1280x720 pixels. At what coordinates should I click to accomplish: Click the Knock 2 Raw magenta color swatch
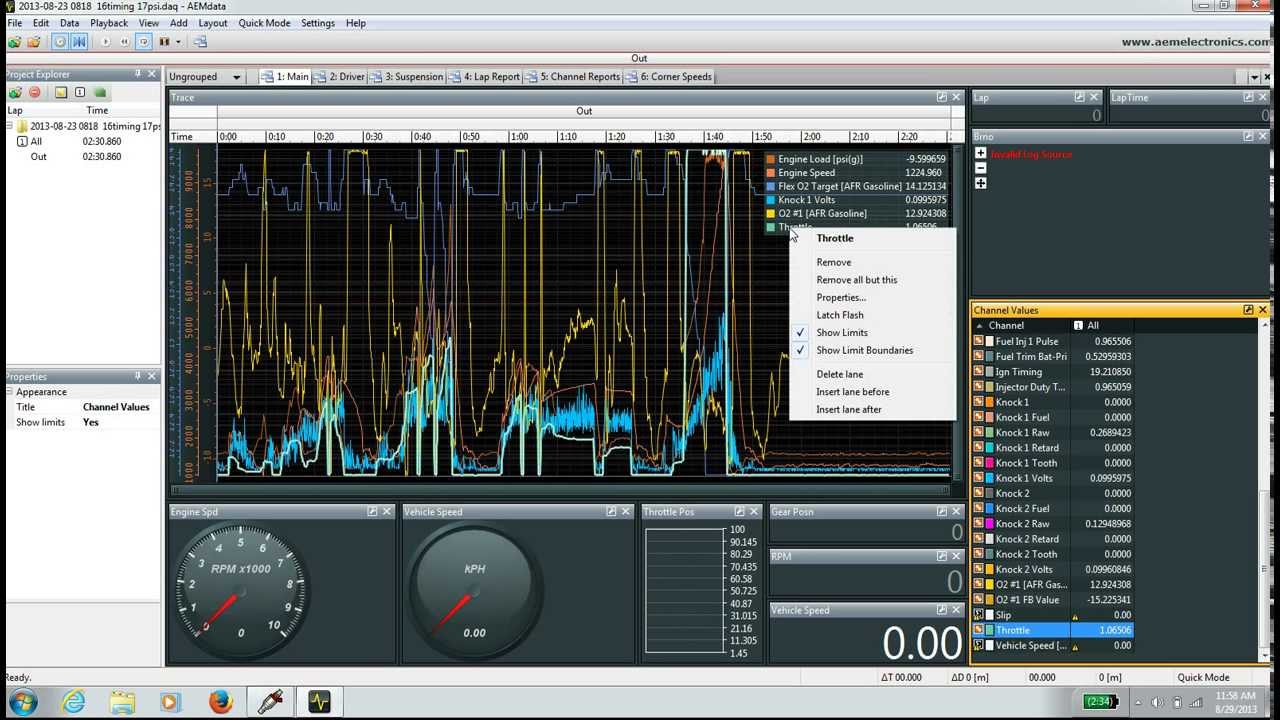[989, 524]
